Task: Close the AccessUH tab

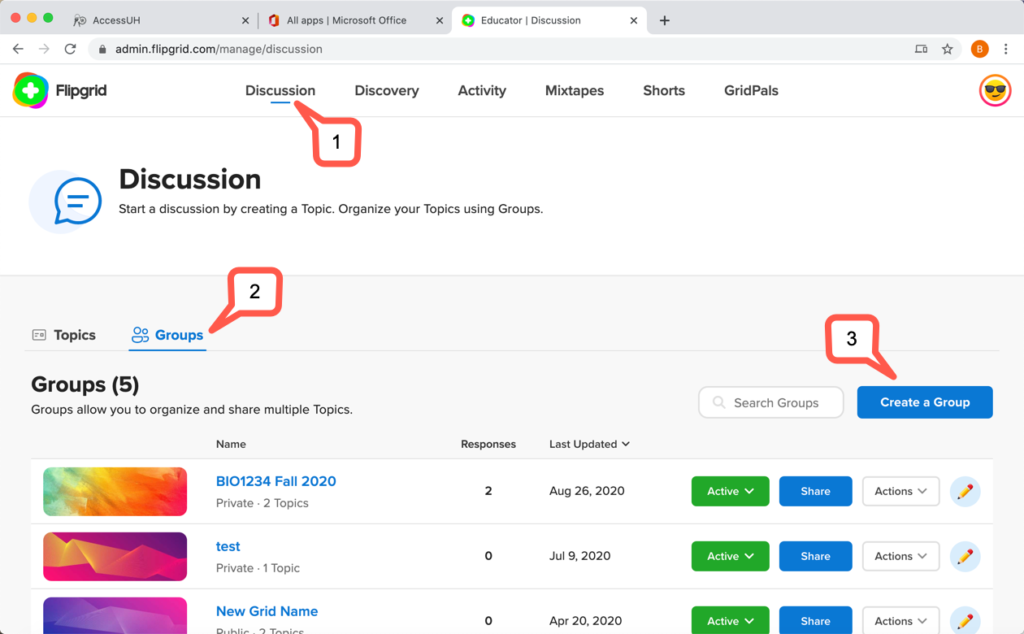Action: click(245, 21)
